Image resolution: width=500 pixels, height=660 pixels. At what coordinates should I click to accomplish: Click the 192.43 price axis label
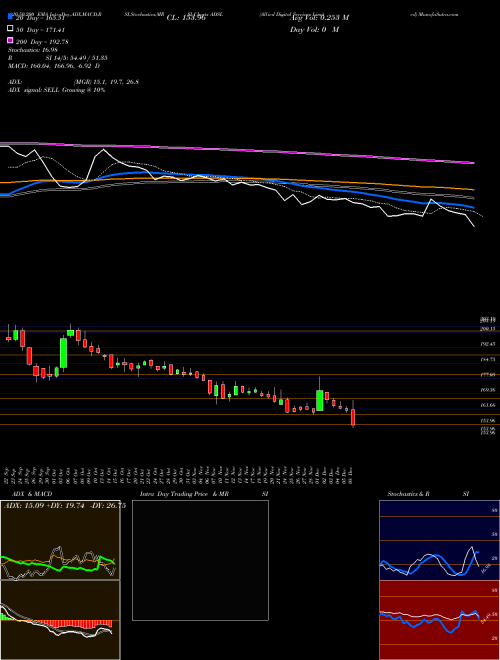coord(487,344)
